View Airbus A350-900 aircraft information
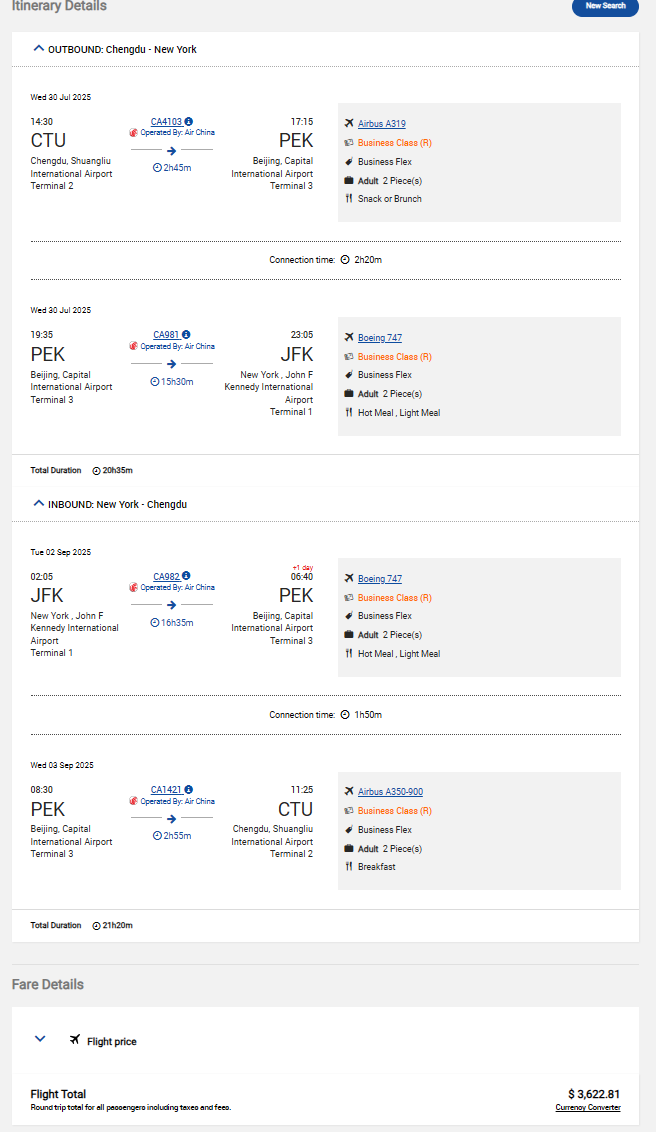 tap(390, 792)
